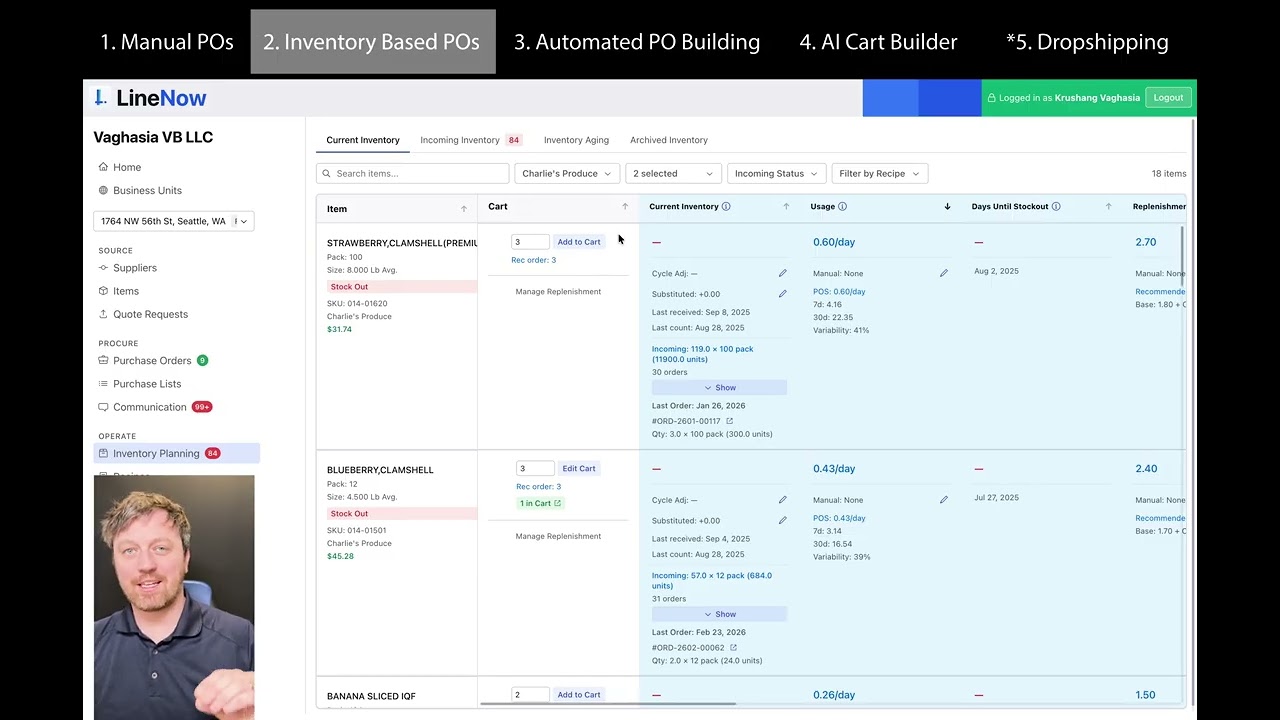Edit blueberry manual usage pencil icon
The height and width of the screenshot is (720, 1280).
point(943,500)
